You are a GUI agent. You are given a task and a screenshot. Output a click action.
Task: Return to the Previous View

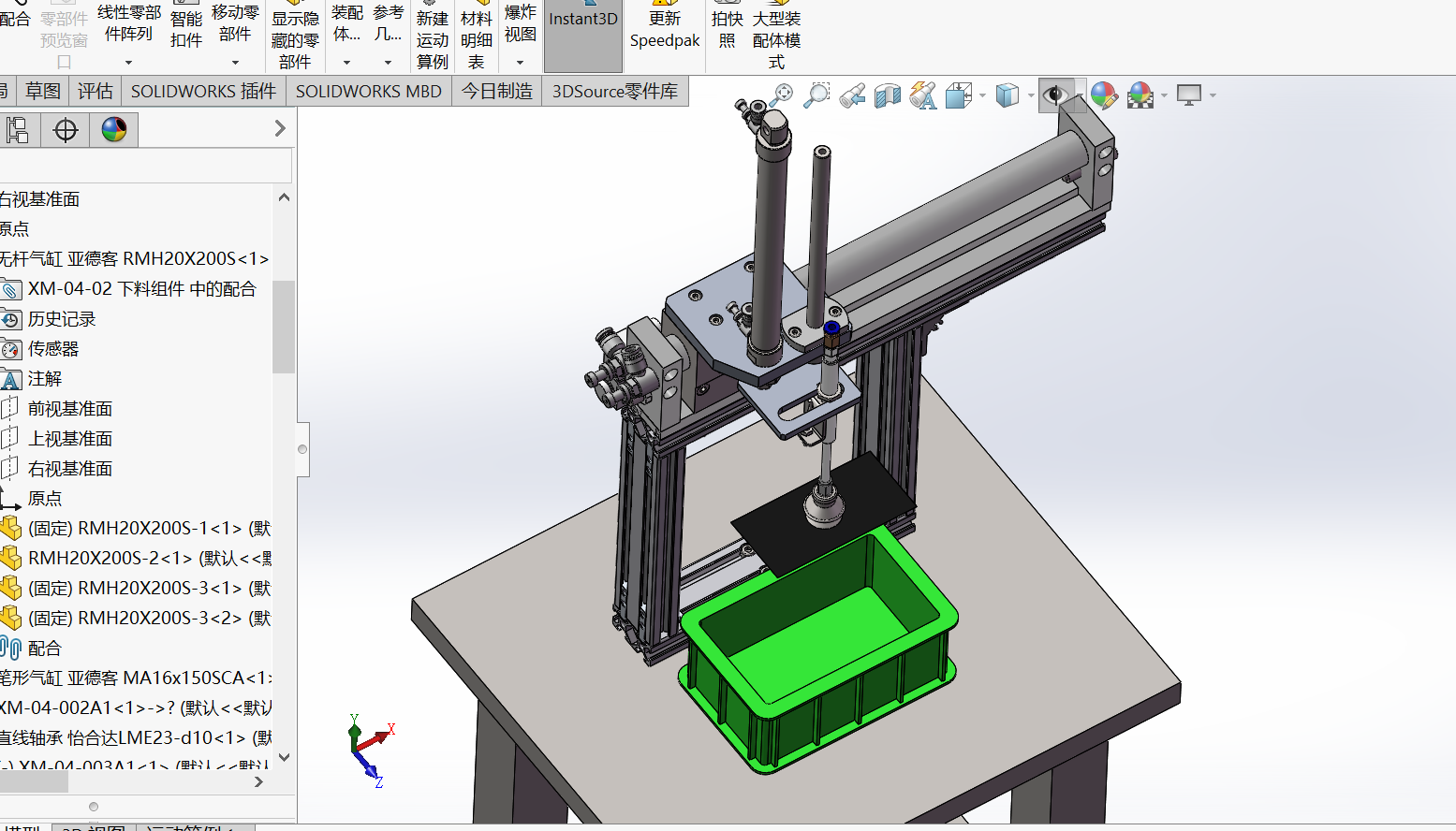(852, 95)
